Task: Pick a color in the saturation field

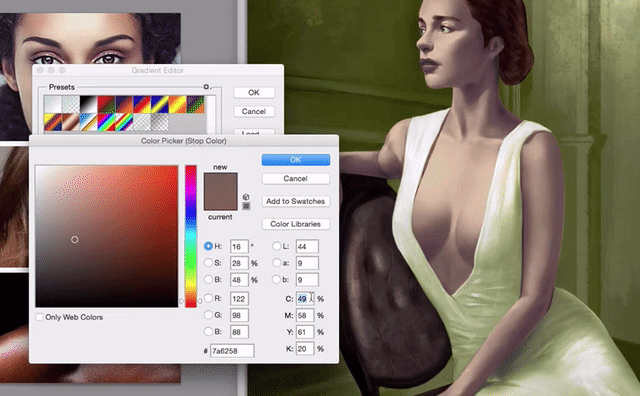Action: [107, 236]
